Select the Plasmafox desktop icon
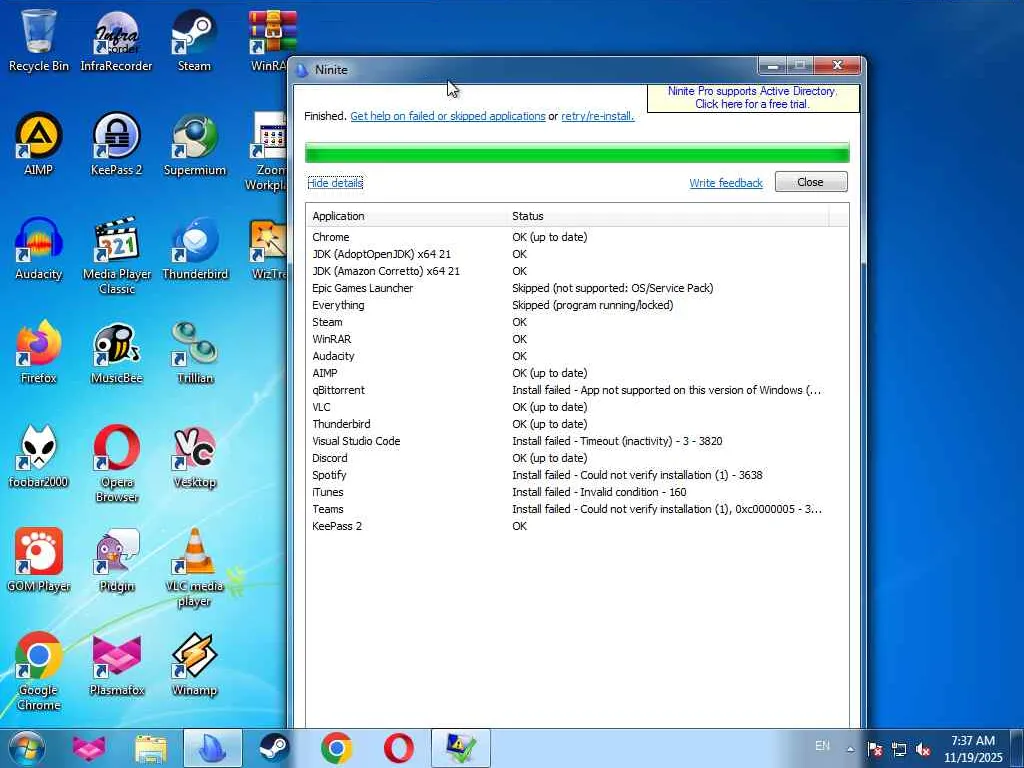This screenshot has height=768, width=1024. click(x=116, y=664)
